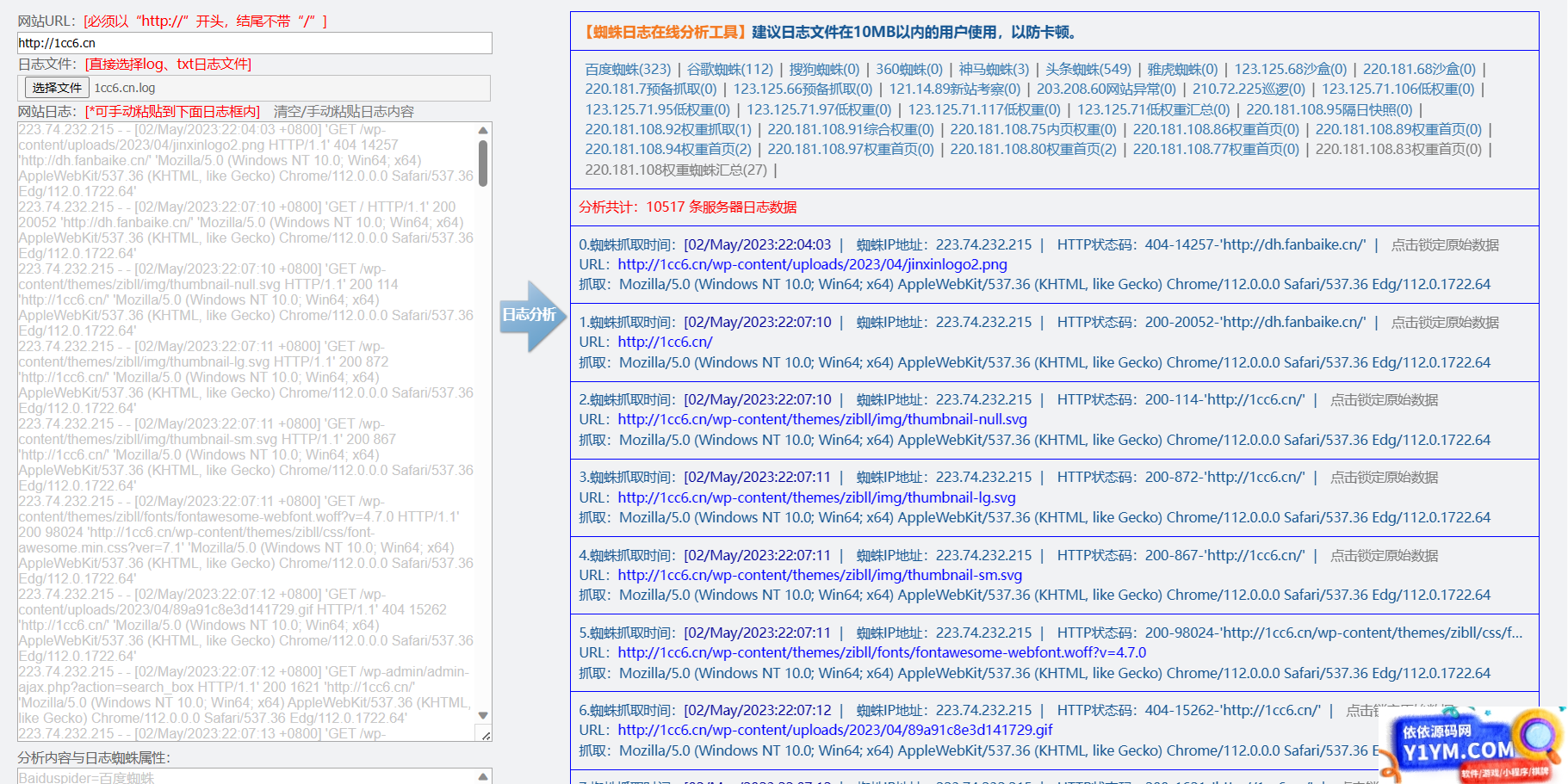Open the http://1cc6.cn/ URL in entry 1
Viewport: 1568px width, 784px height.
coord(665,342)
